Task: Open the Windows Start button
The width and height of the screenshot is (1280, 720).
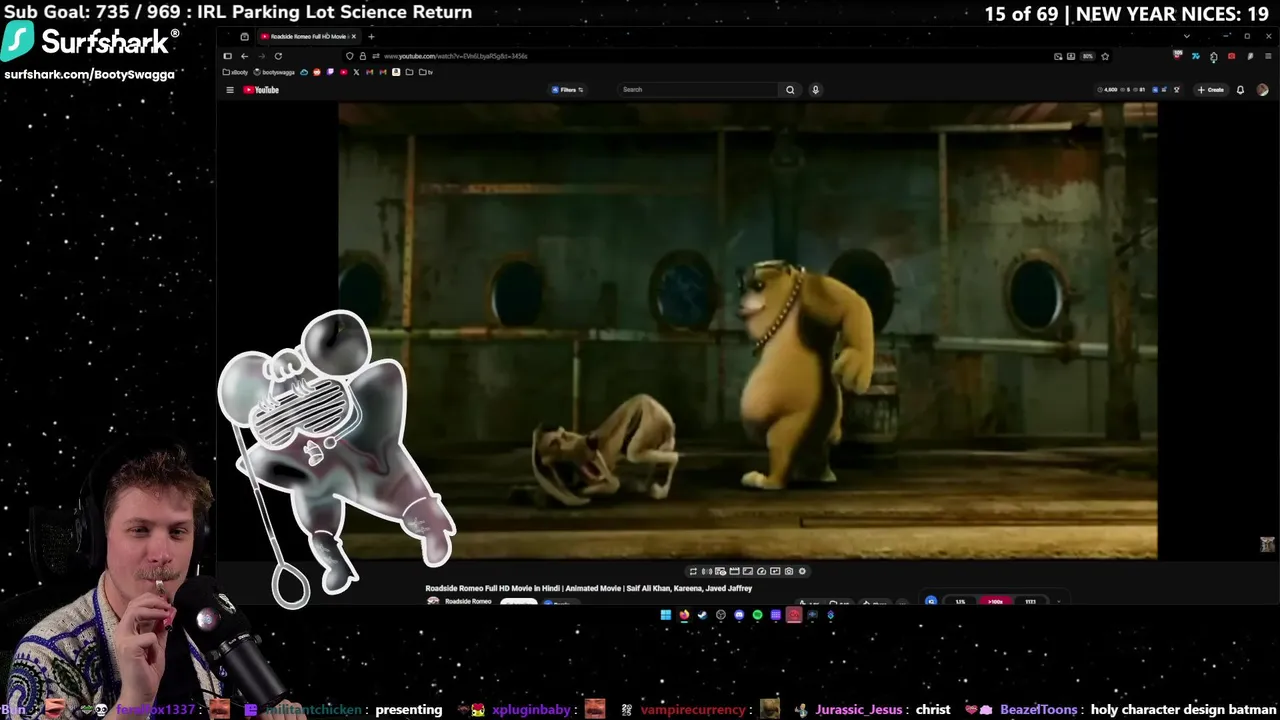Action: tap(666, 615)
